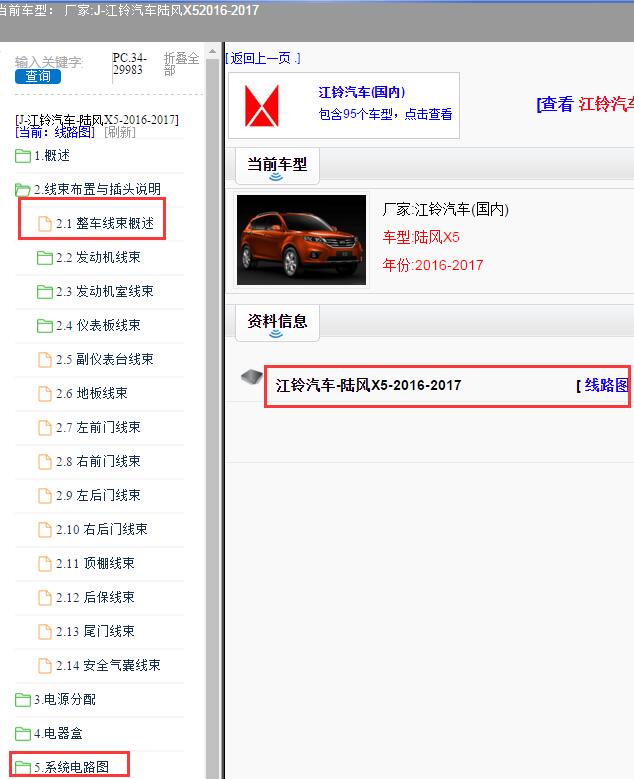Click page icon of 2.5 副仪表台线束
The height and width of the screenshot is (779, 634).
pyautogui.click(x=45, y=360)
